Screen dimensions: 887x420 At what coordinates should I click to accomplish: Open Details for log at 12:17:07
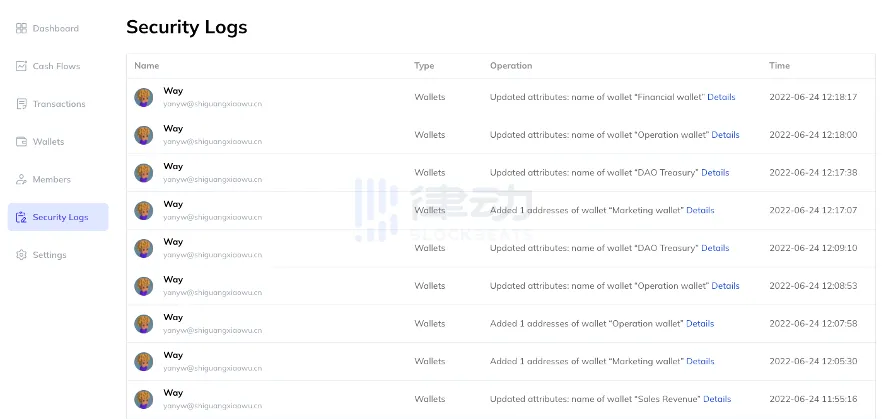pyautogui.click(x=700, y=210)
